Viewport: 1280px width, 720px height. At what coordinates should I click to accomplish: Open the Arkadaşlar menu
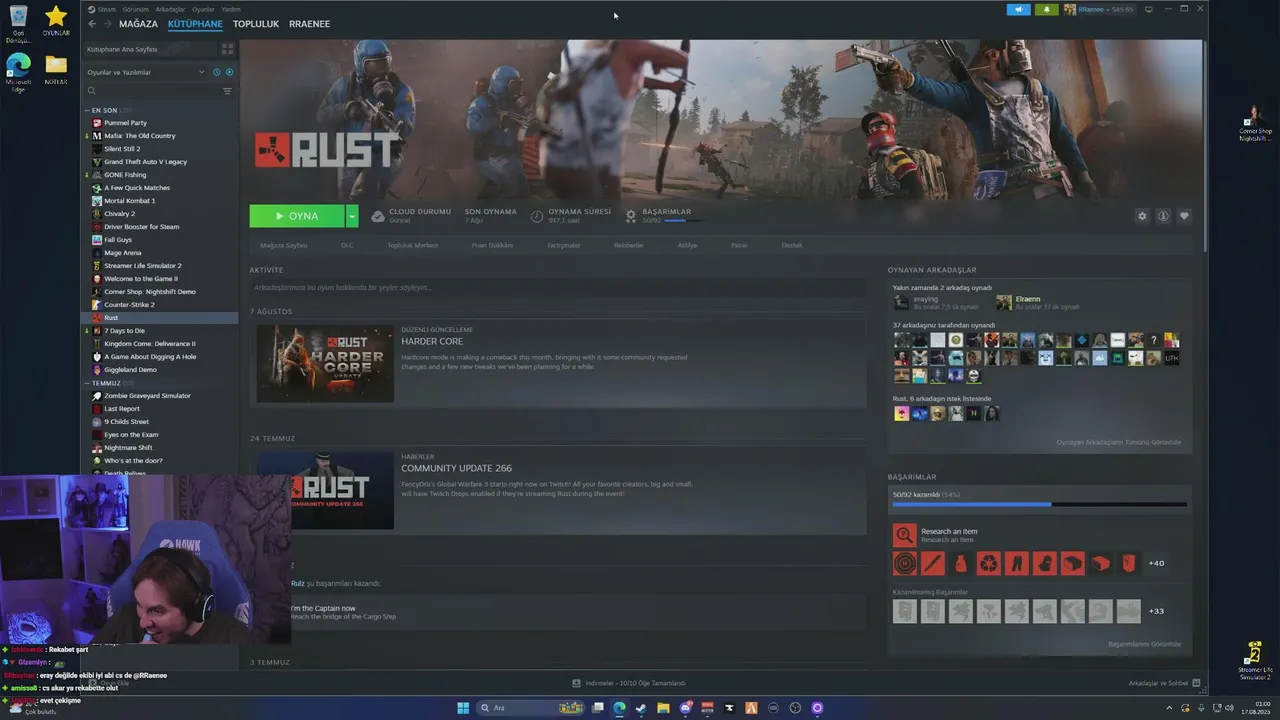point(170,9)
